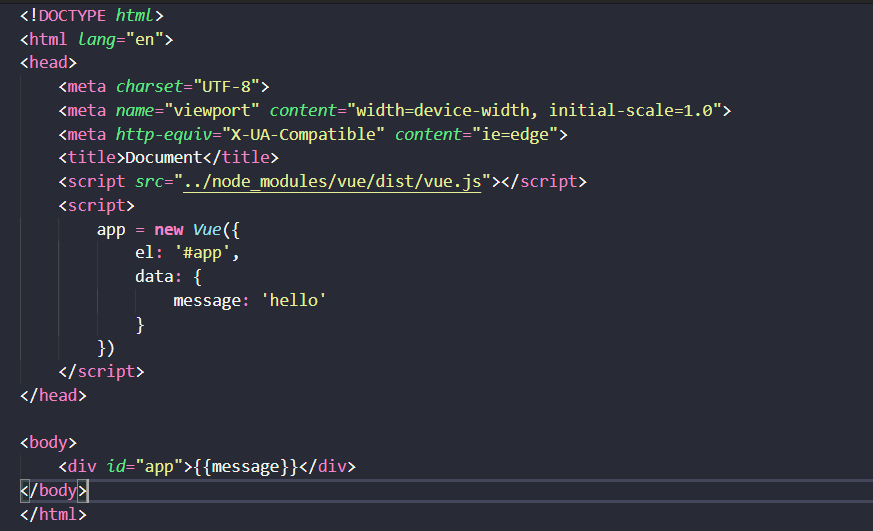Click the {{message}} template expression
This screenshot has width=873, height=531.
pyautogui.click(x=246, y=467)
